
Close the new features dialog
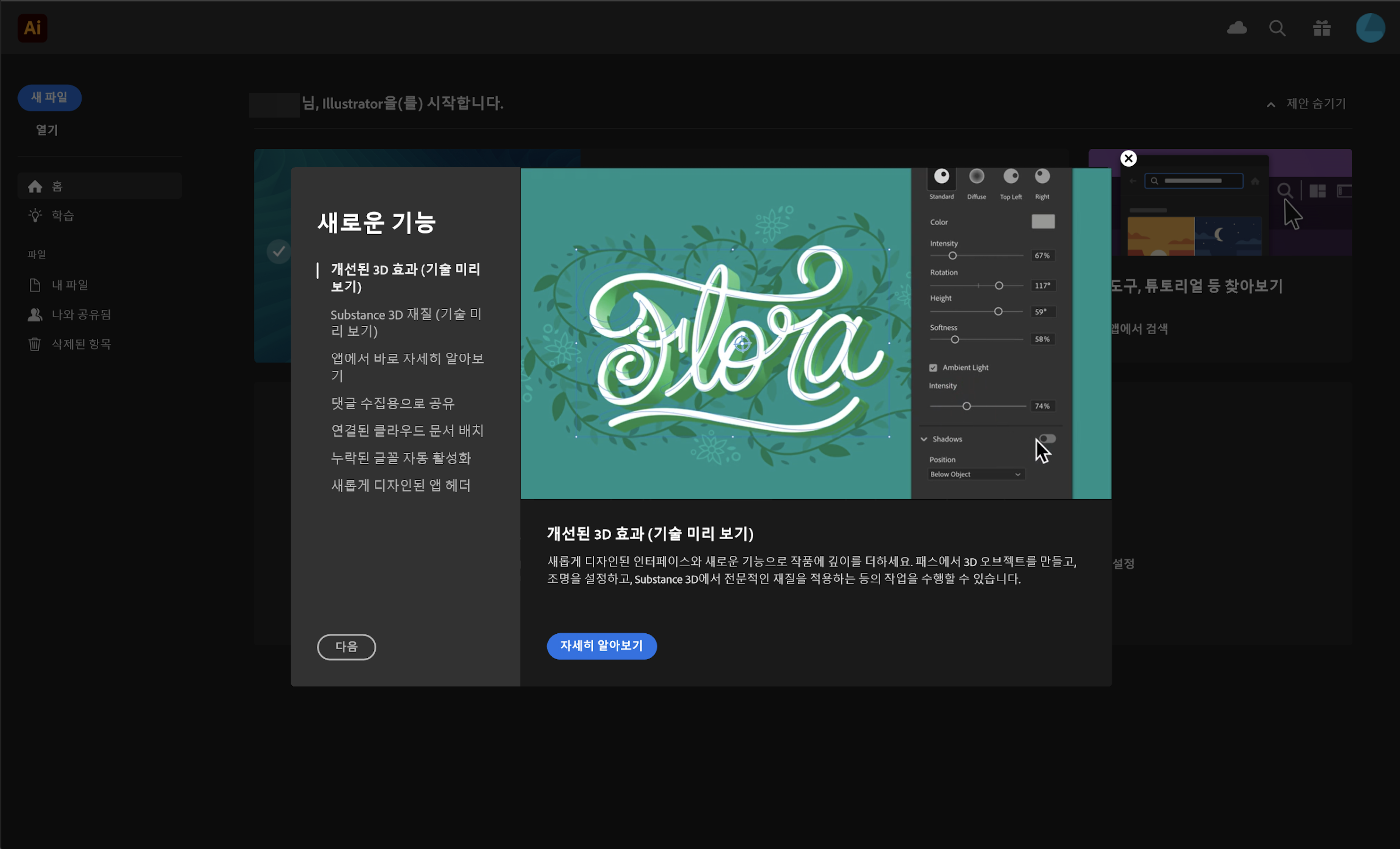tap(1129, 159)
